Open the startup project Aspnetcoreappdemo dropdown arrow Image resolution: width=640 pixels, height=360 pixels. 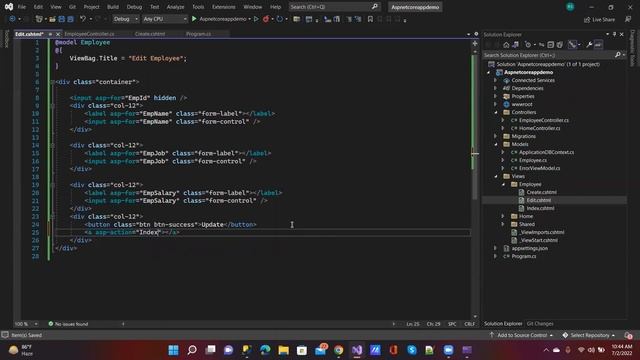[249, 19]
